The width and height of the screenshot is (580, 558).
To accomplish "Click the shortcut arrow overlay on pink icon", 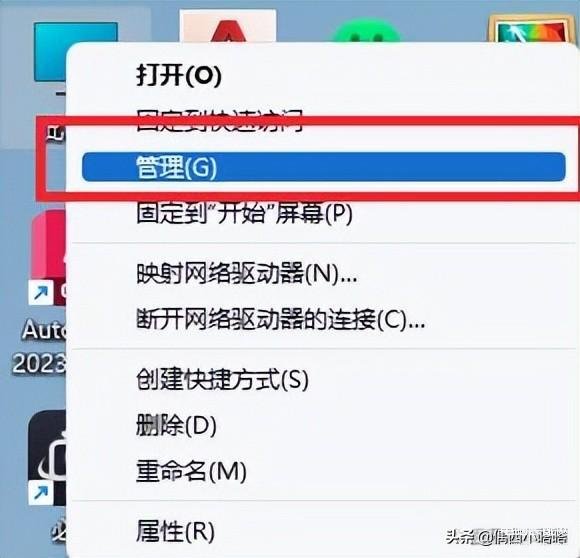I will [x=40, y=294].
